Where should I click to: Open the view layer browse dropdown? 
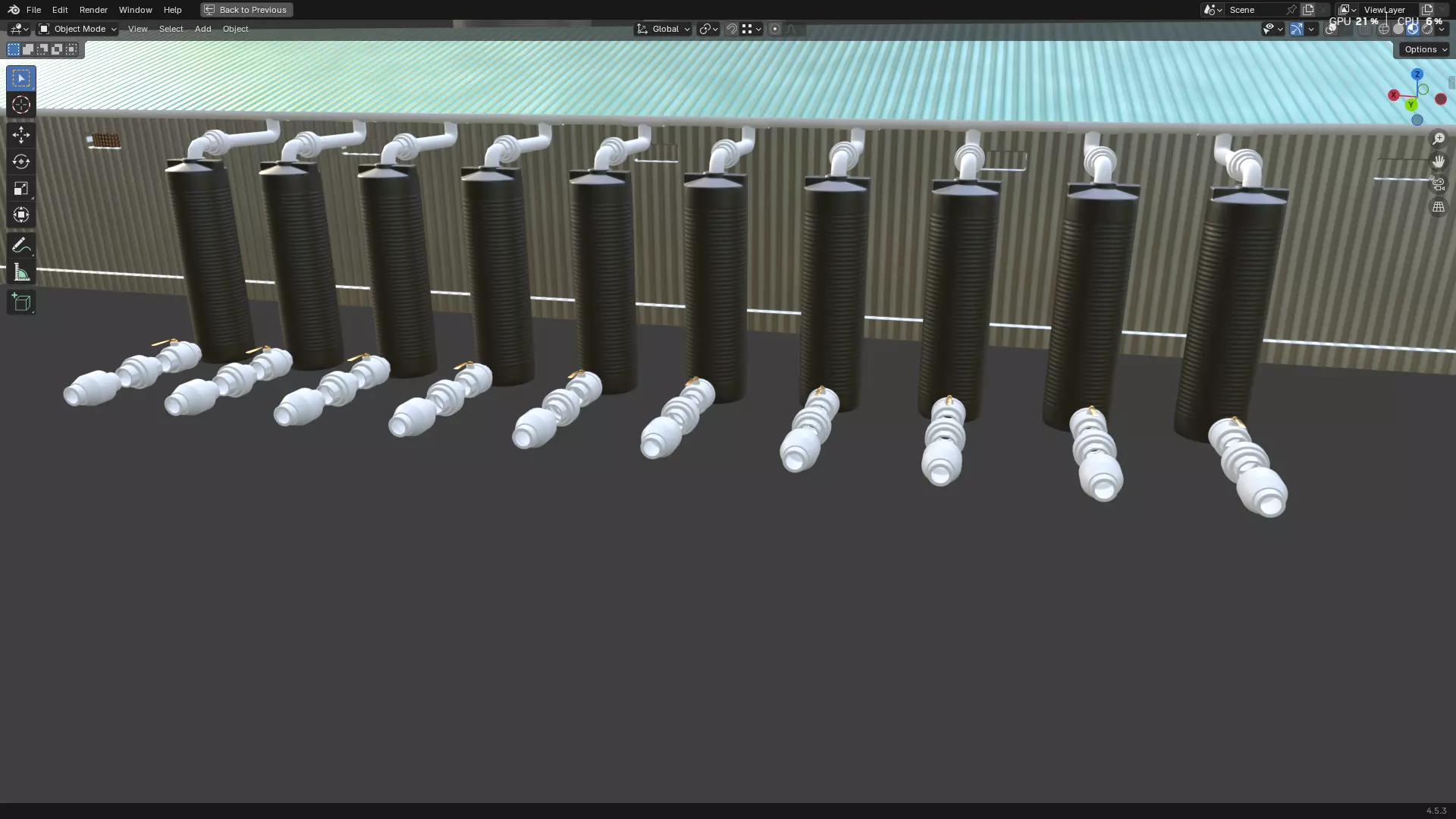pos(1348,10)
